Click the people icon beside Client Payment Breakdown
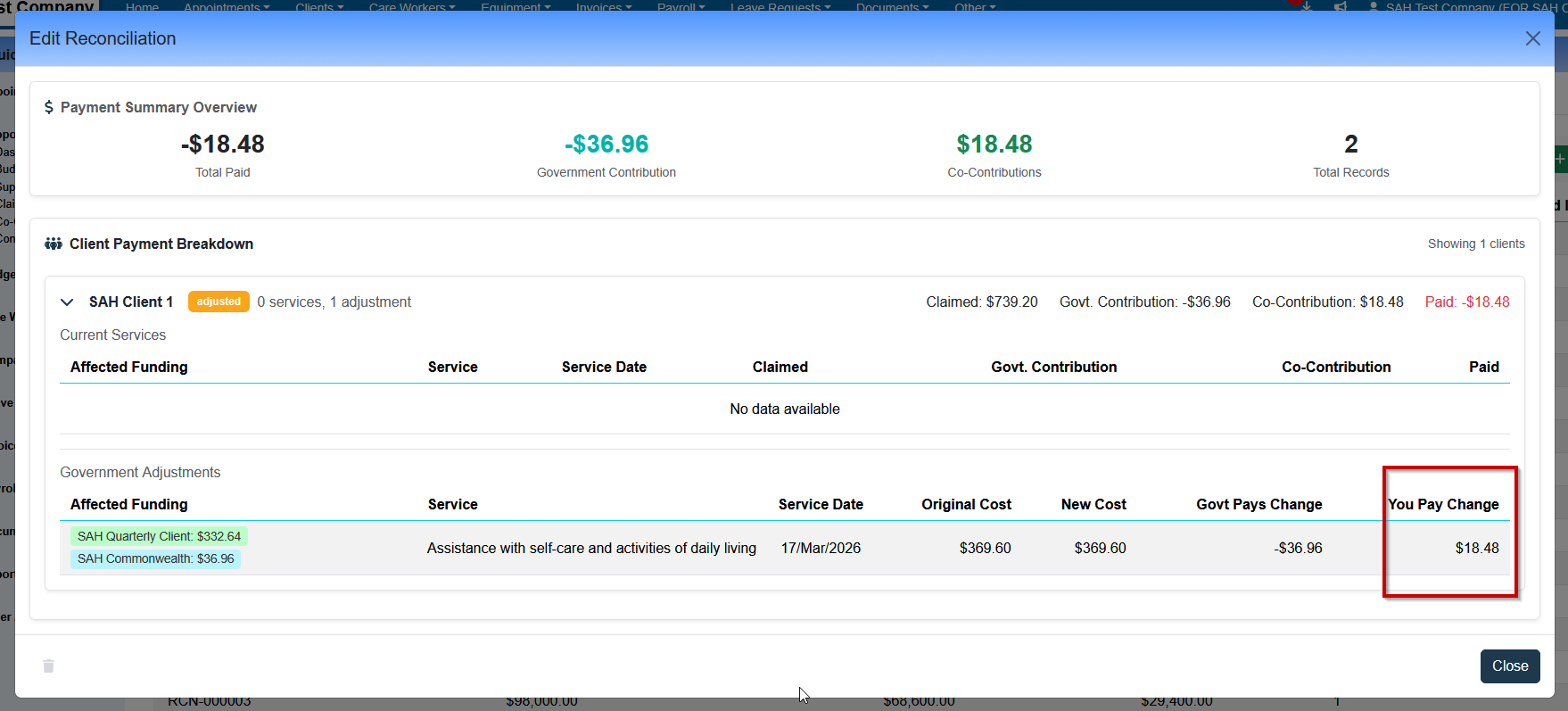This screenshot has height=711, width=1568. point(54,244)
